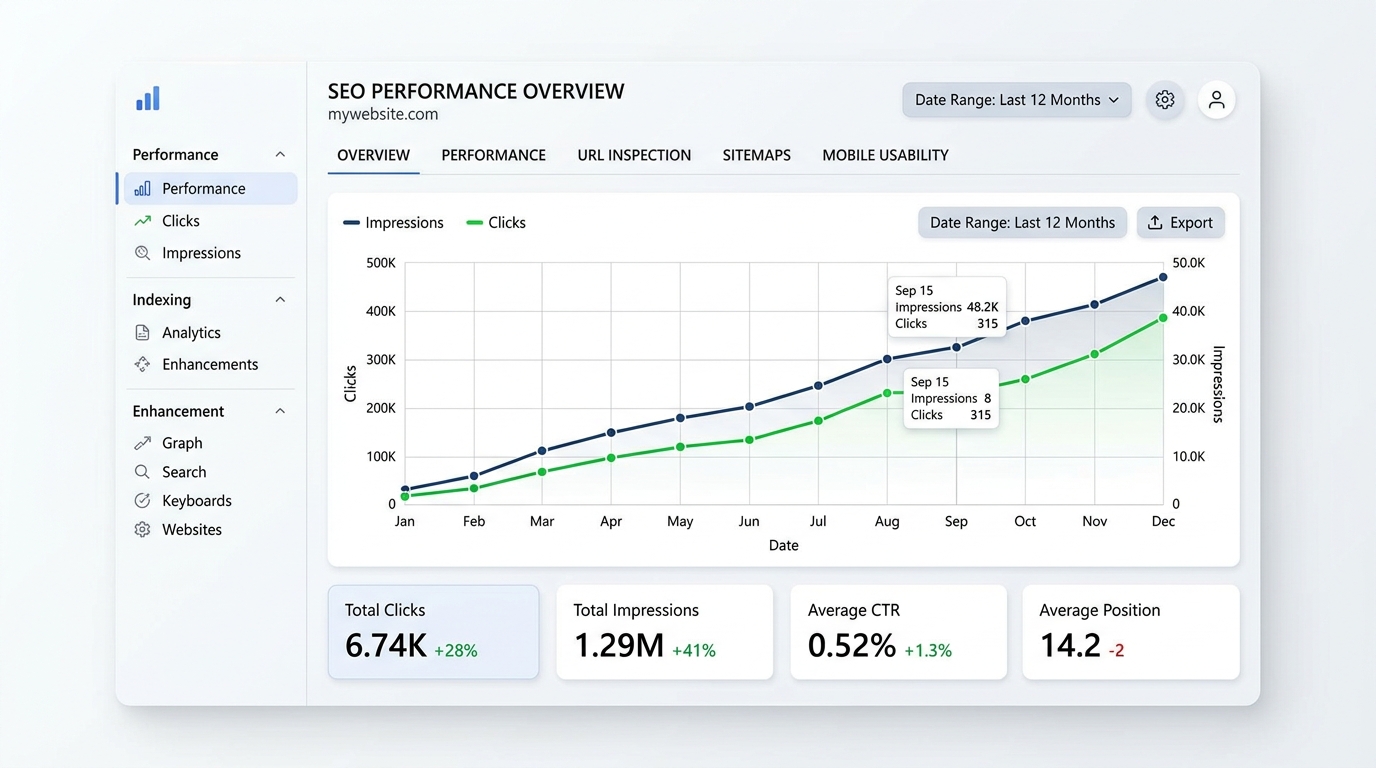Open the top Date Range Last 12 Months dropdown

click(x=1015, y=100)
